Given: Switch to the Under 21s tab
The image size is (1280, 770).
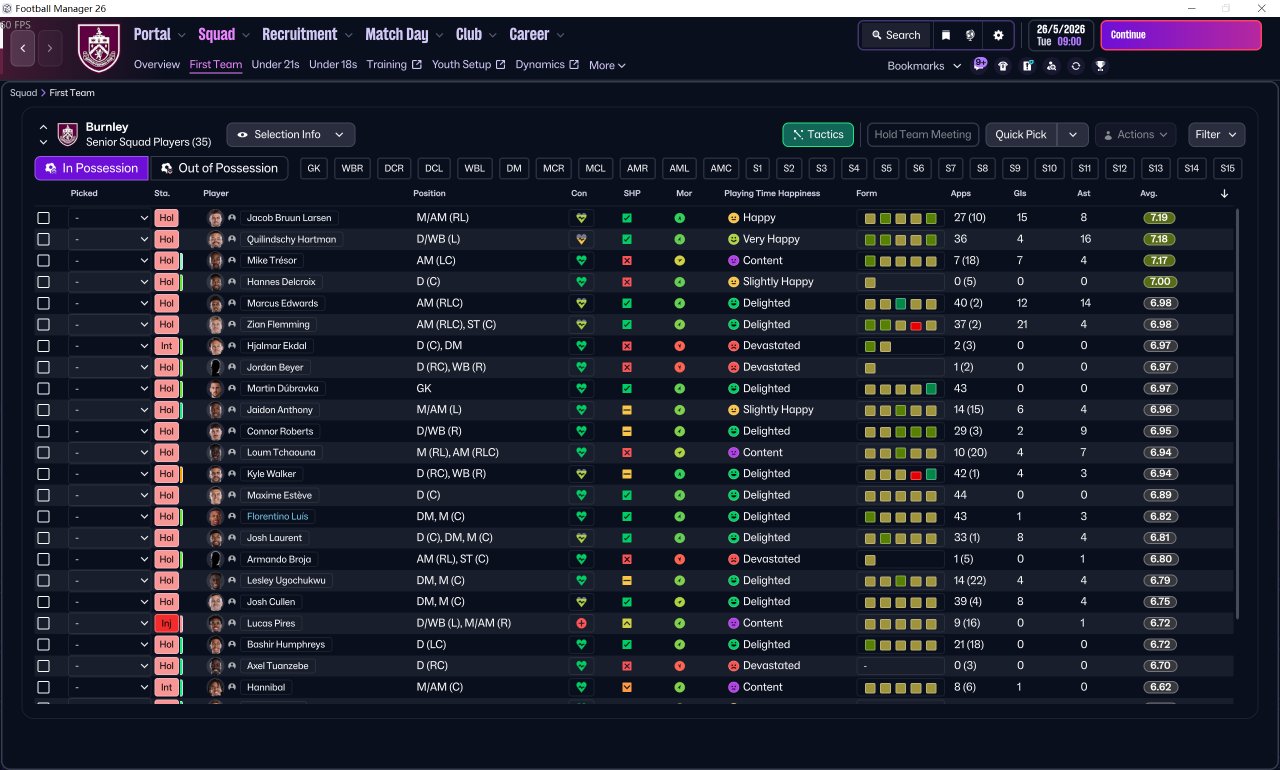Looking at the screenshot, I should pyautogui.click(x=275, y=65).
